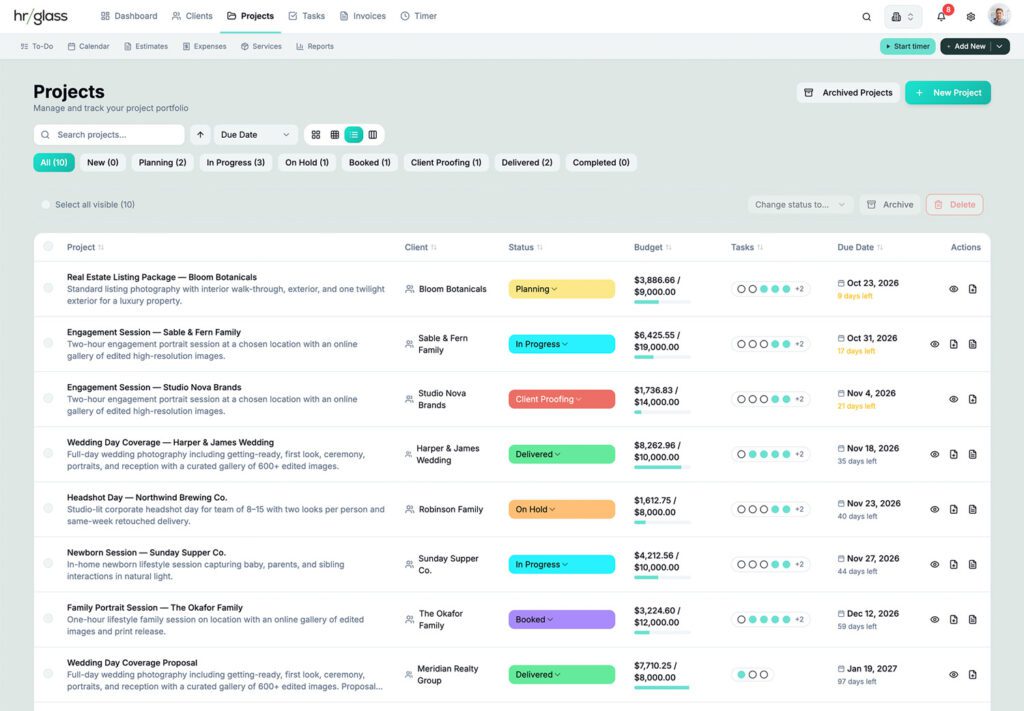Click the New Project button
This screenshot has width=1024, height=711.
[948, 93]
